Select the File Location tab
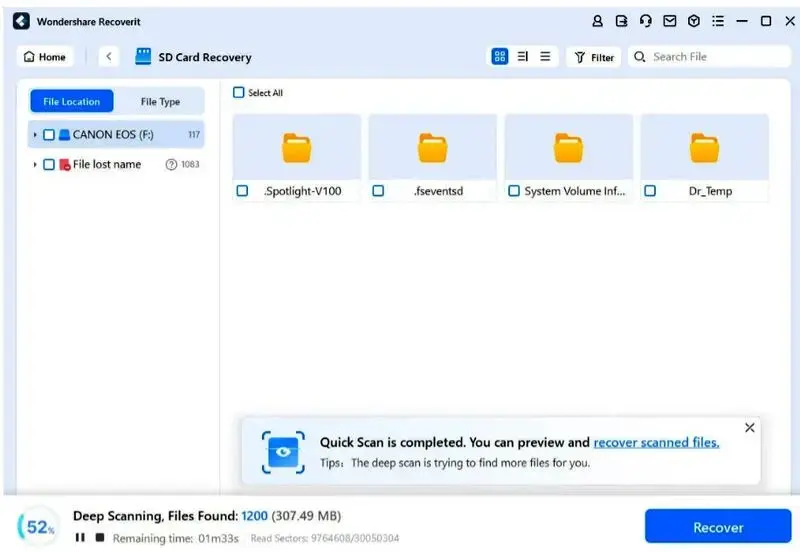Image resolution: width=800 pixels, height=552 pixels. click(72, 102)
